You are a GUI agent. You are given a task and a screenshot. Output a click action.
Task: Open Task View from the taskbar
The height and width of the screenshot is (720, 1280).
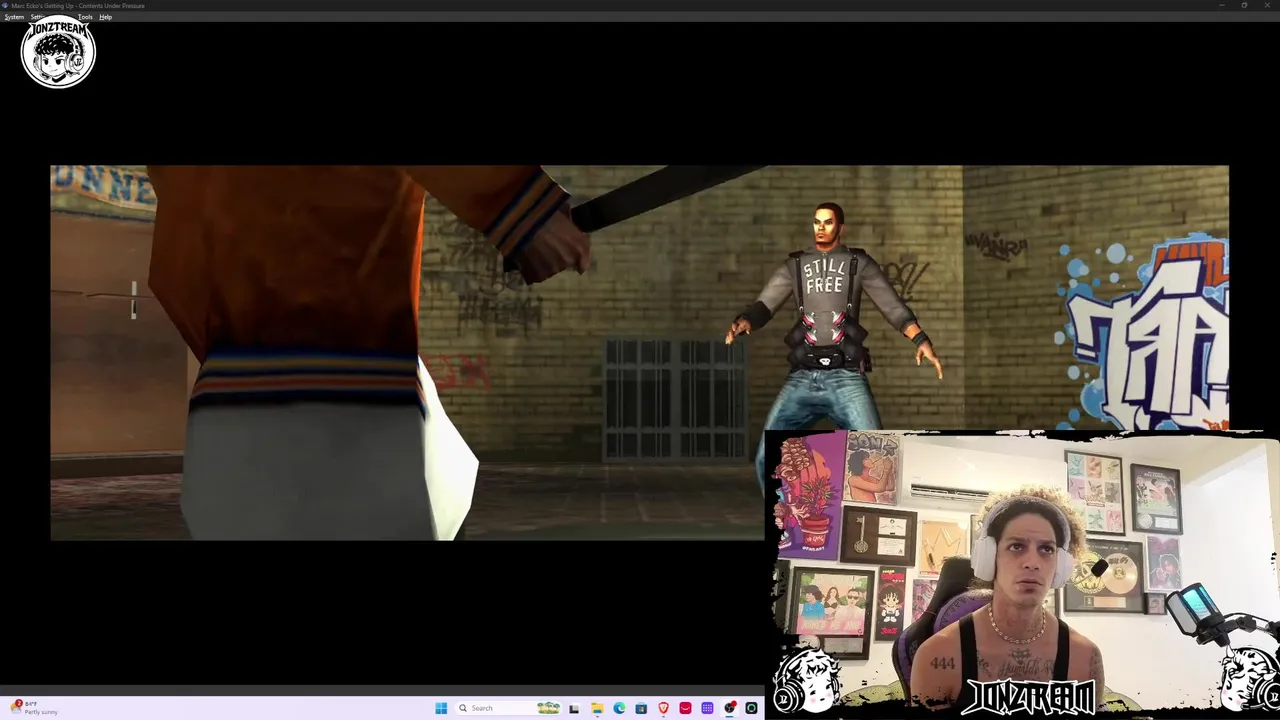coord(575,708)
